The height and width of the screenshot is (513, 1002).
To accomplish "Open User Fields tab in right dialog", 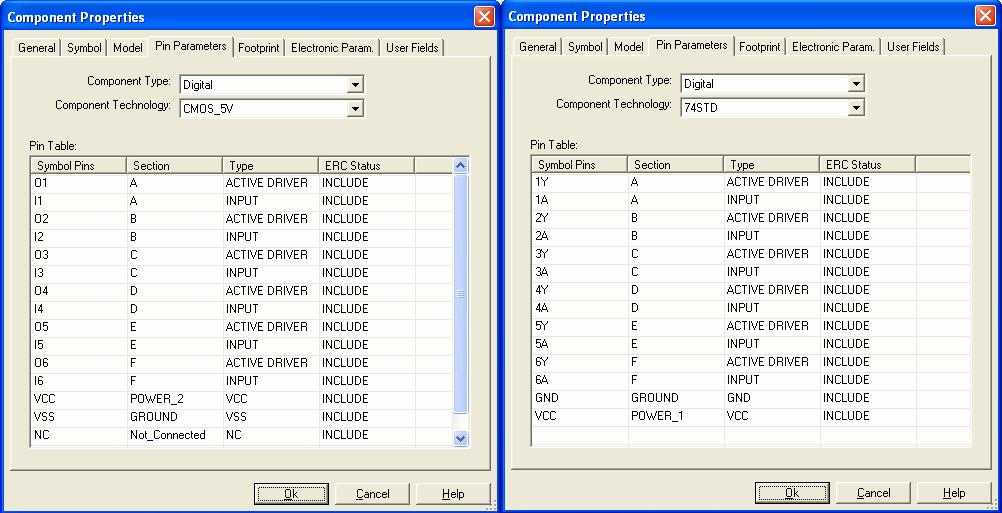I will [x=913, y=47].
